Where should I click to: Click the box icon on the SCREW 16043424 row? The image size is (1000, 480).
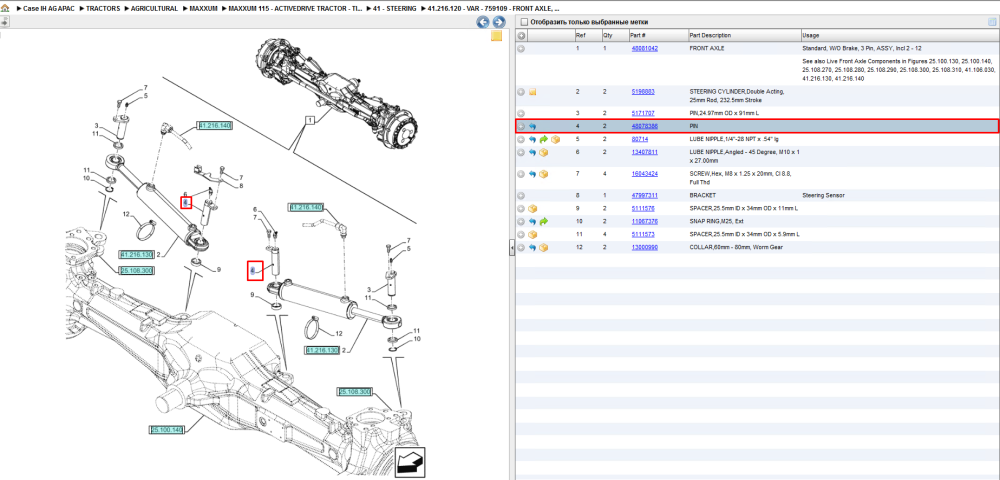tap(544, 173)
